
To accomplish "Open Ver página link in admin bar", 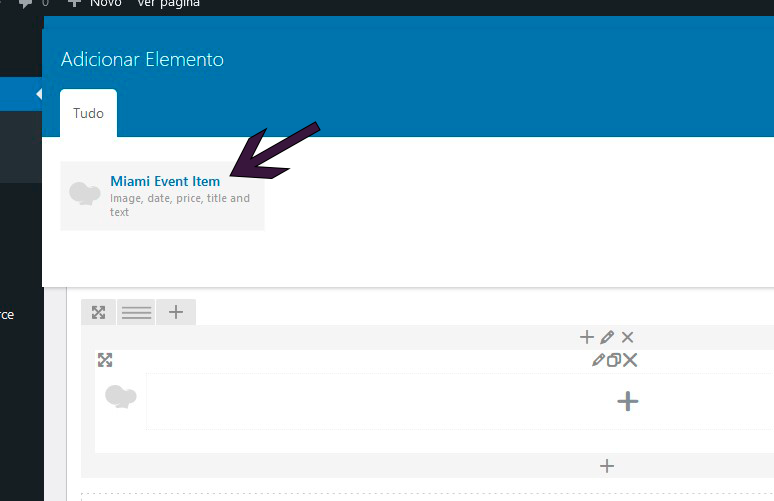I will tap(168, 3).
